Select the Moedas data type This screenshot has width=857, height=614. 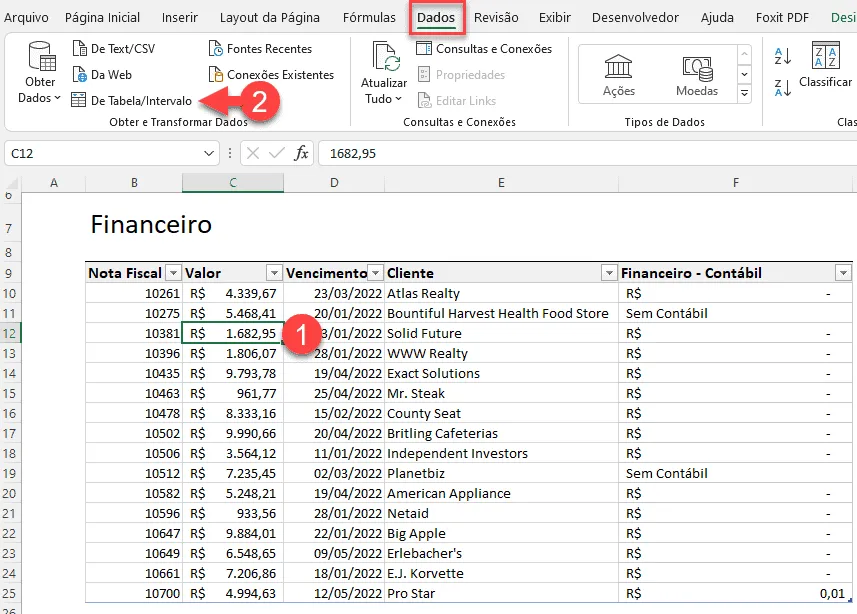point(697,75)
